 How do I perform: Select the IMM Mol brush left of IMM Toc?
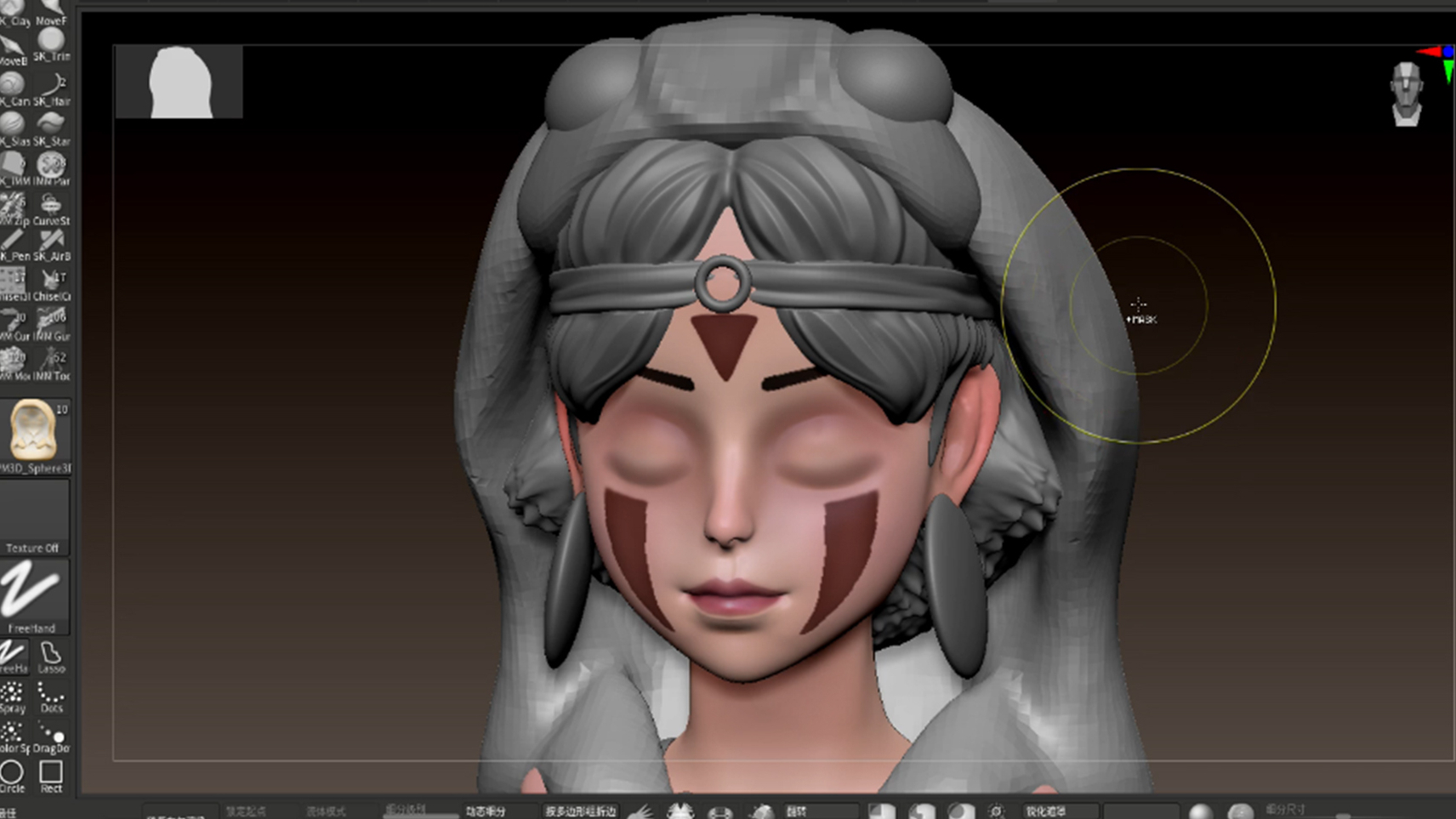[x=14, y=364]
